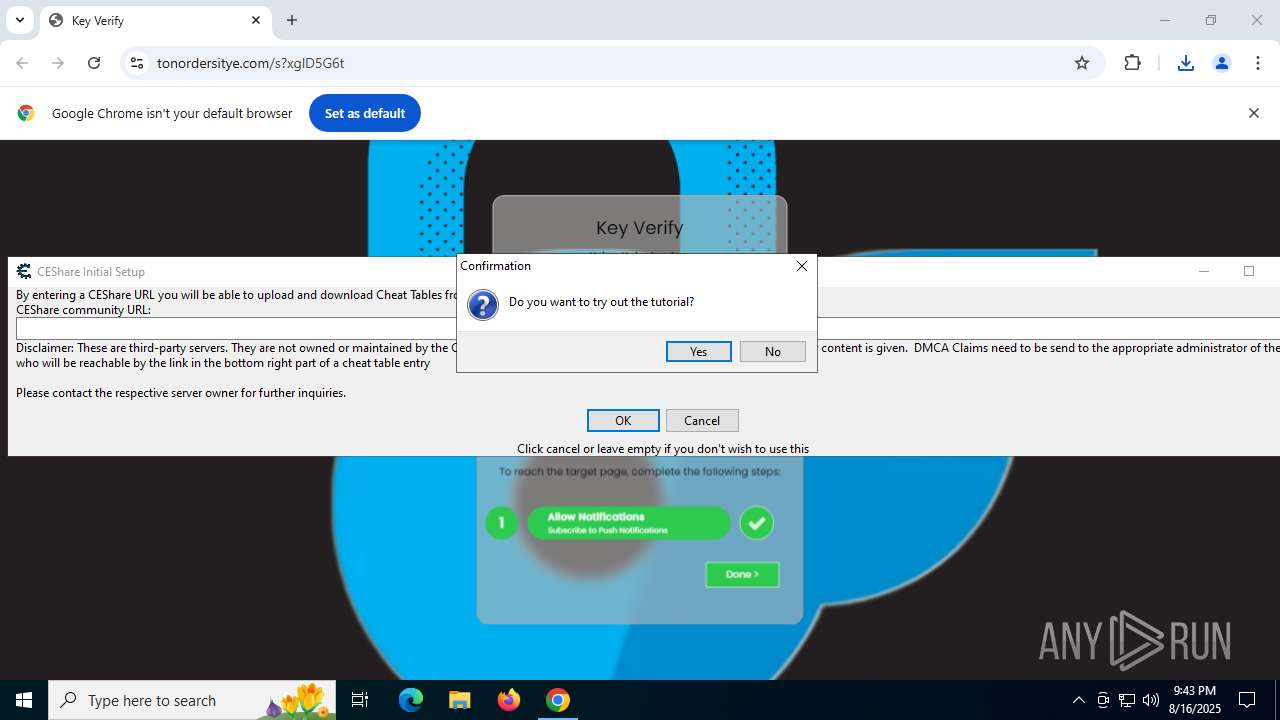This screenshot has height=720, width=1280.
Task: Dismiss the default browser info bar
Action: pyautogui.click(x=1253, y=113)
